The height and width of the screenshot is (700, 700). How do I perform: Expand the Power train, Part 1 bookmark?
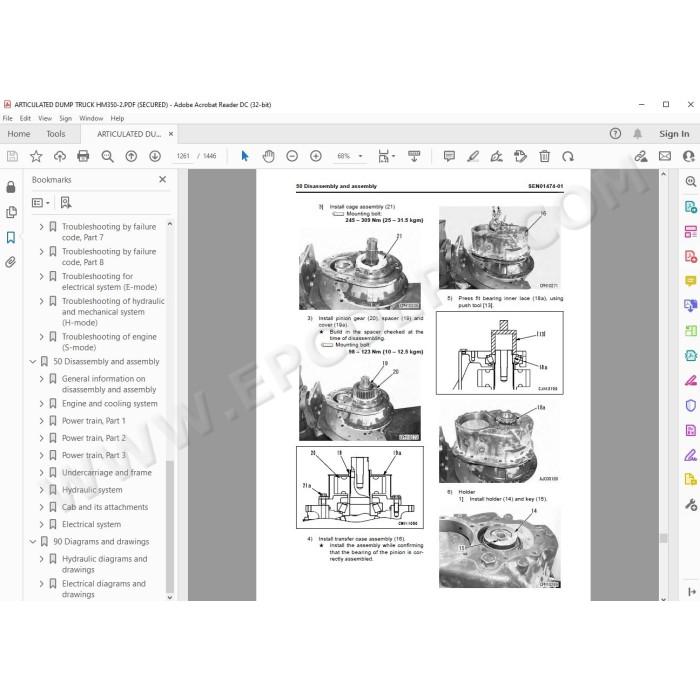[42, 421]
